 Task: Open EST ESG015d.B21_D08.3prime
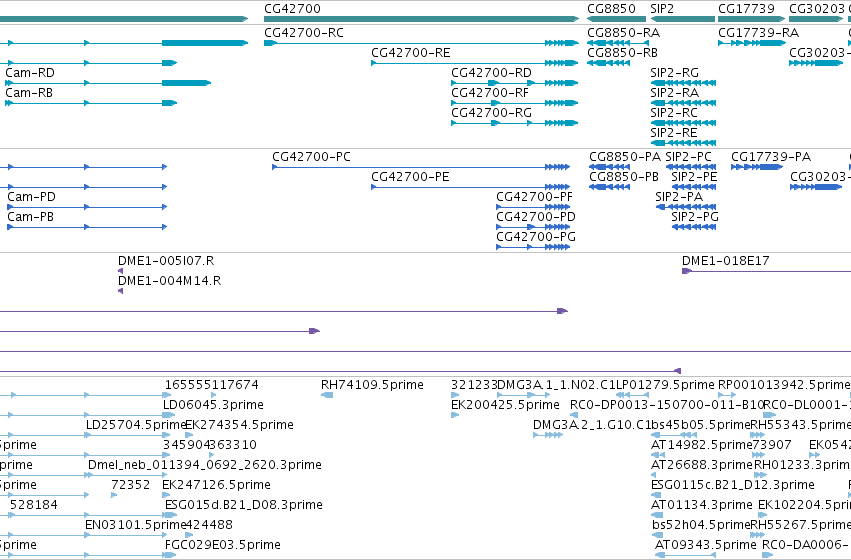[x=244, y=505]
